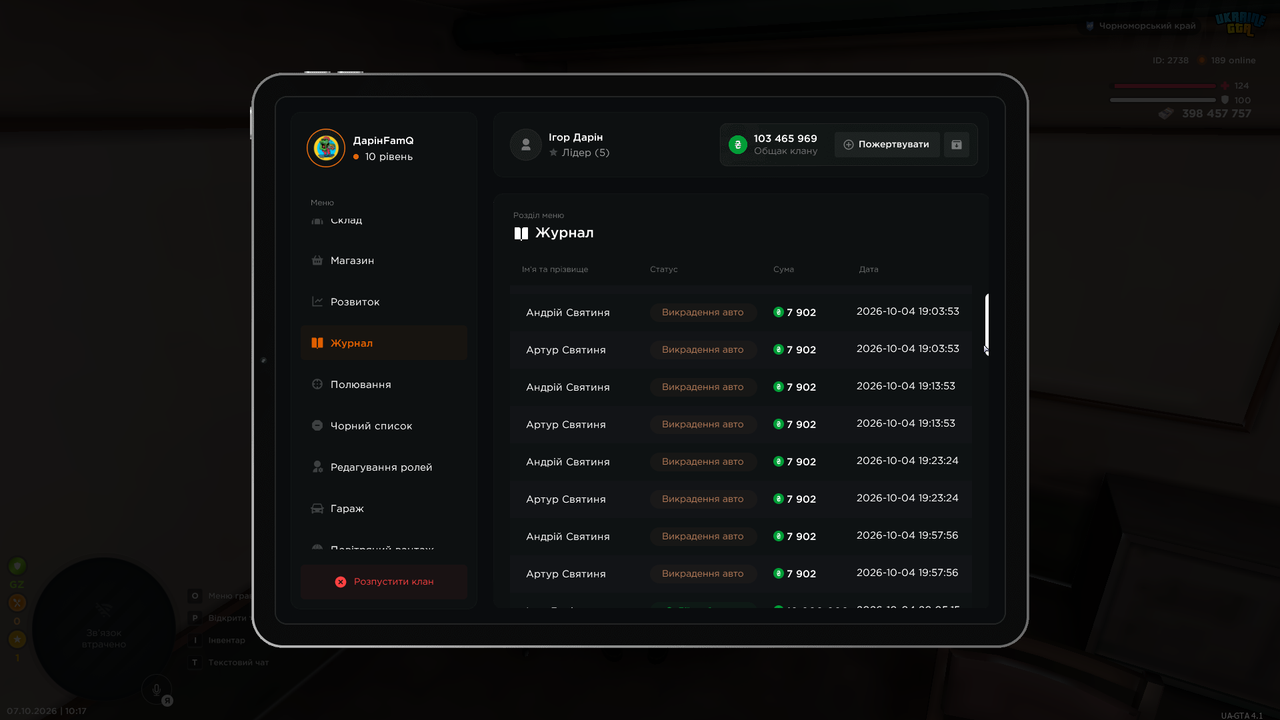Viewport: 1280px width, 720px height.
Task: Select the ДарінFamQ clan avatar
Action: tap(326, 149)
